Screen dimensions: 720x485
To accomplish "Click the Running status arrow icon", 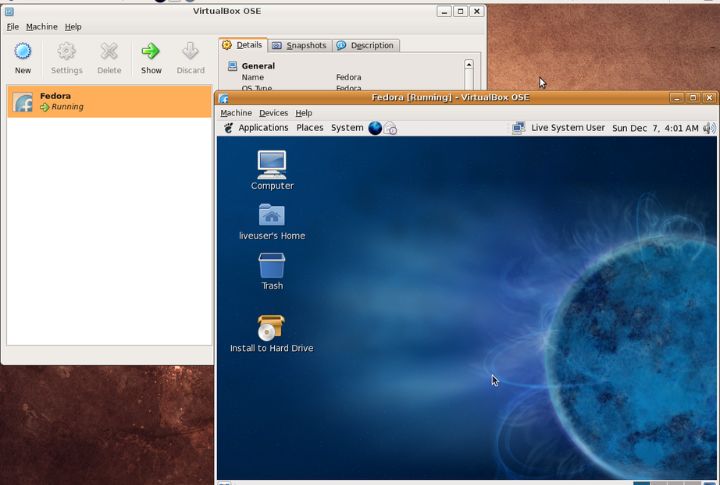I will (x=45, y=107).
